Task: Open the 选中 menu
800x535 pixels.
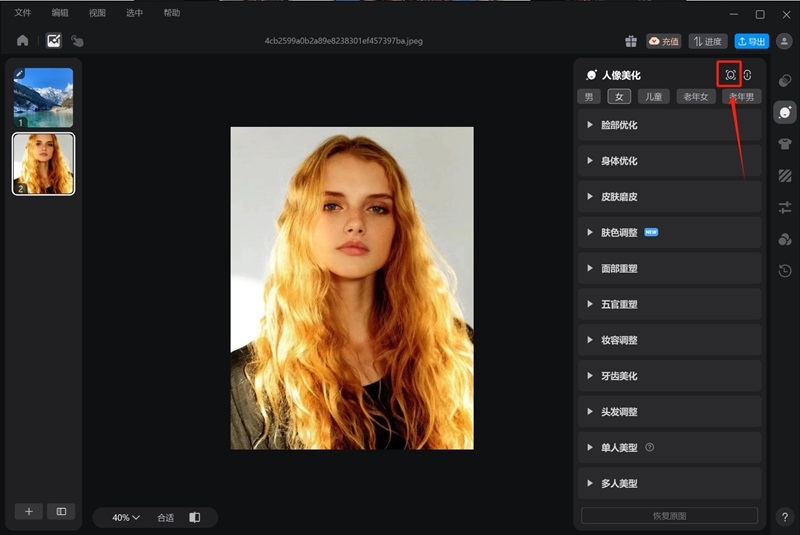Action: pyautogui.click(x=134, y=13)
